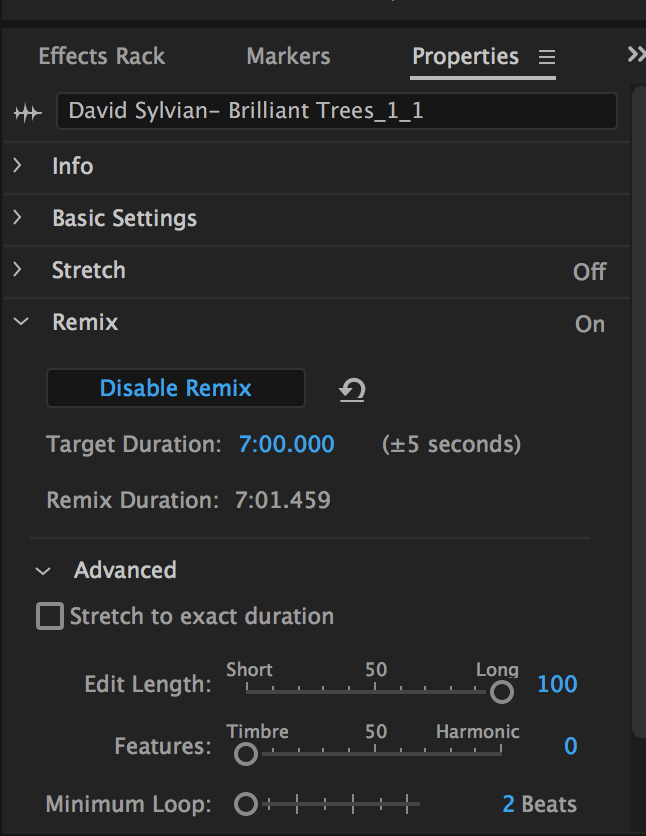Open the Properties panel menu icon
This screenshot has width=646, height=836.
click(546, 57)
